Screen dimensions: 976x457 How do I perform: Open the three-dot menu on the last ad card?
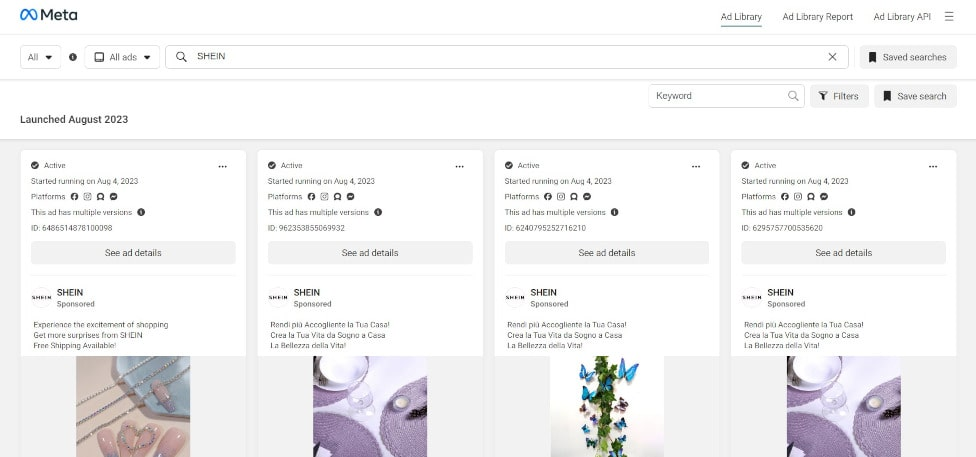pyautogui.click(x=933, y=166)
